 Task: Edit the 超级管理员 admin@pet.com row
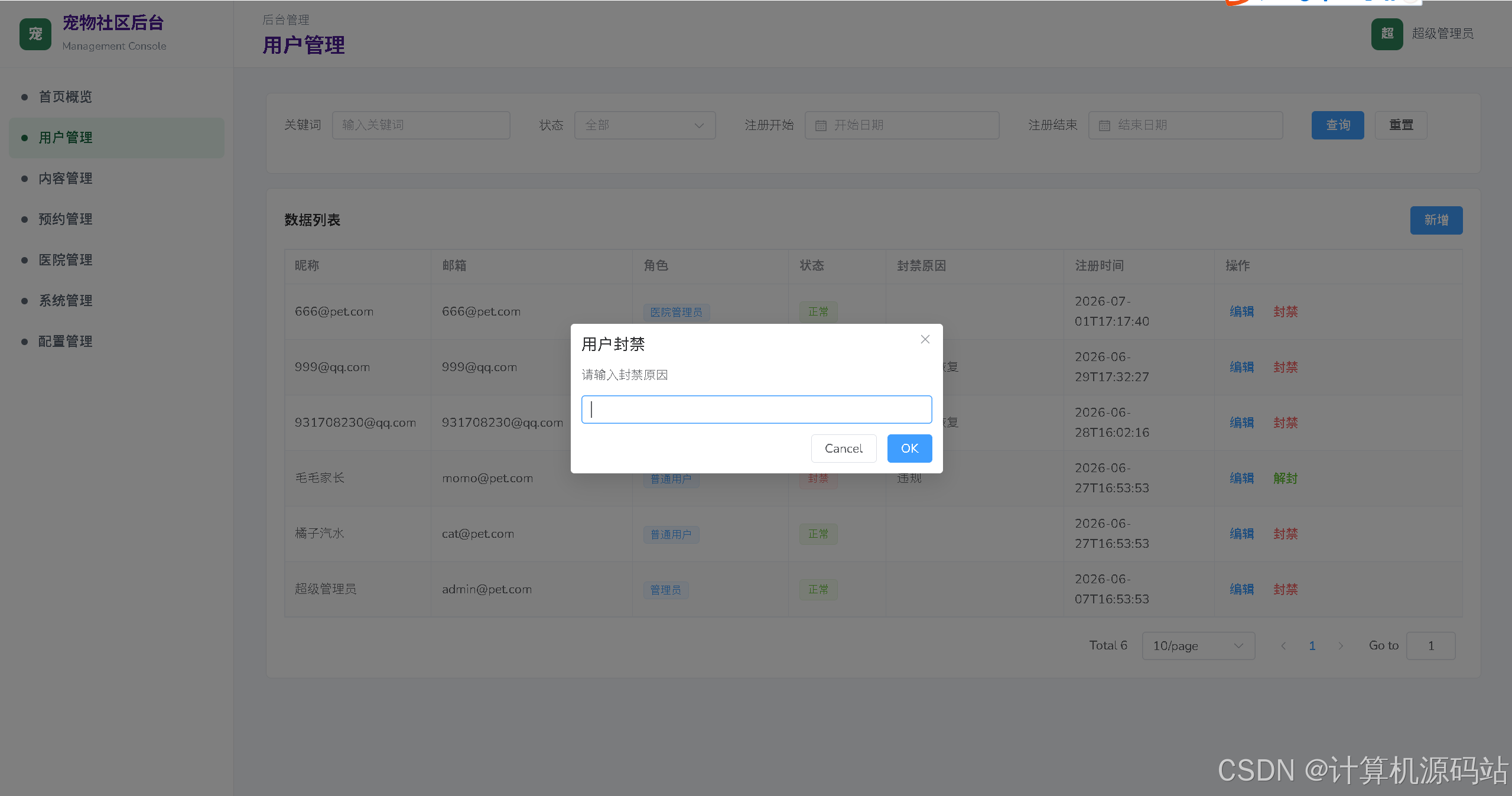coord(1241,589)
